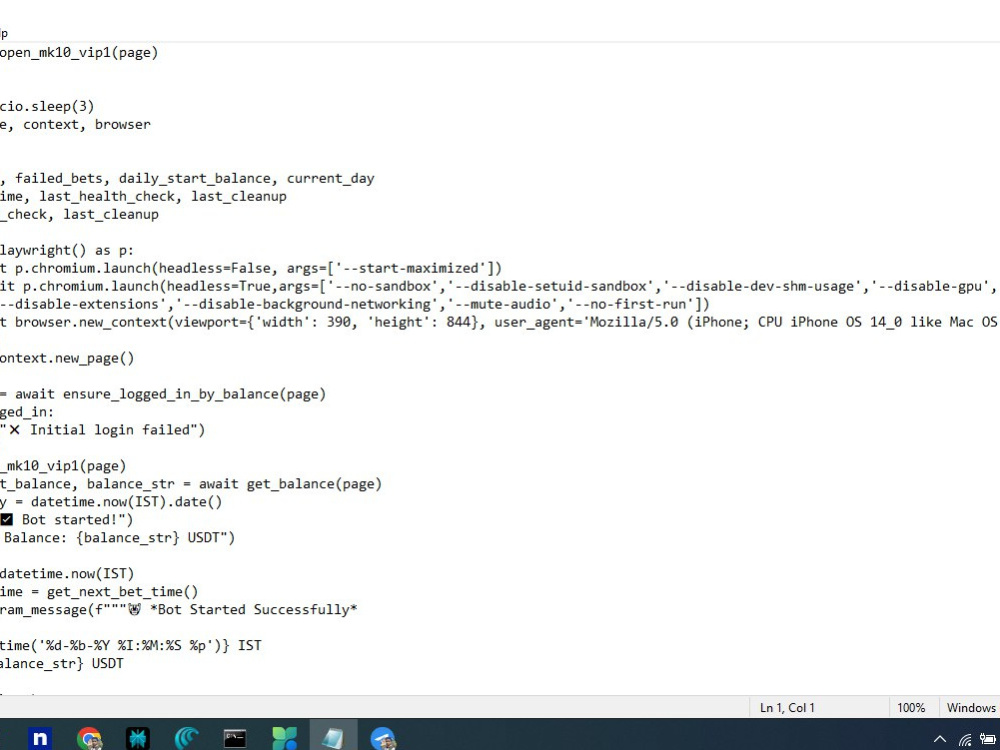This screenshot has width=1000, height=750.
Task: Open the teal butterfly app on taskbar
Action: (x=138, y=739)
